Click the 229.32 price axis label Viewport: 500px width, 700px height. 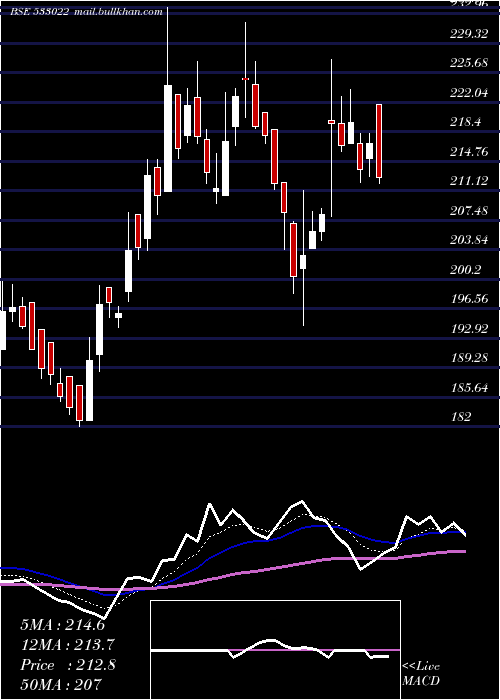pos(469,34)
